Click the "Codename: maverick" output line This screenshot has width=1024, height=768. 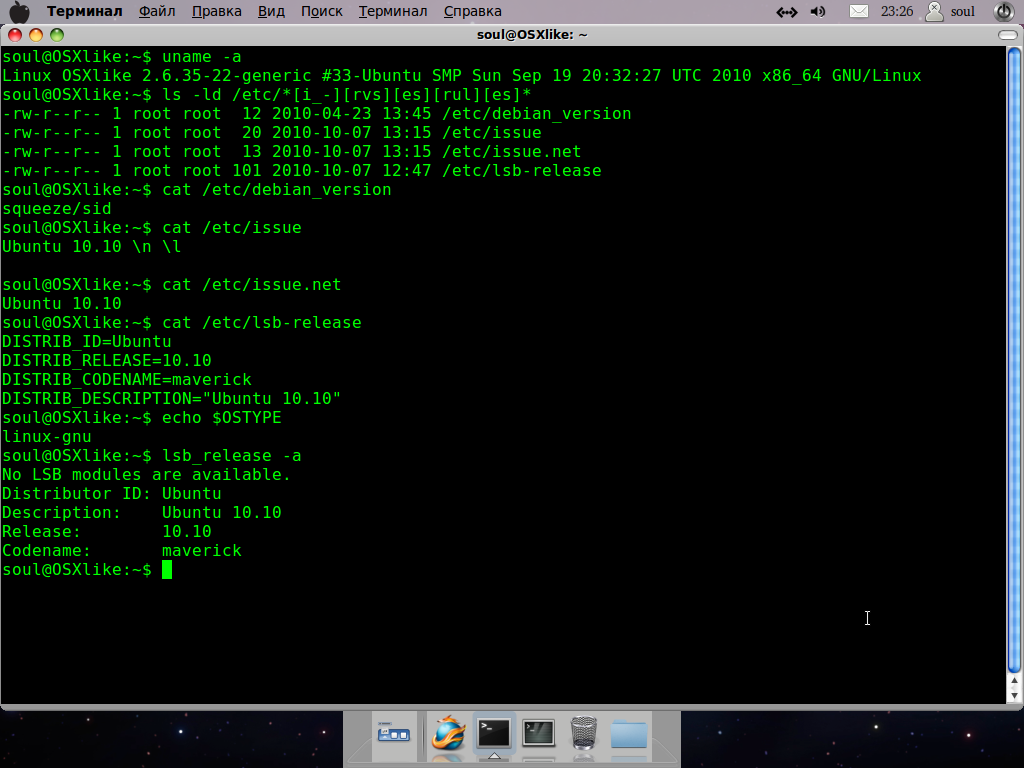click(x=122, y=551)
